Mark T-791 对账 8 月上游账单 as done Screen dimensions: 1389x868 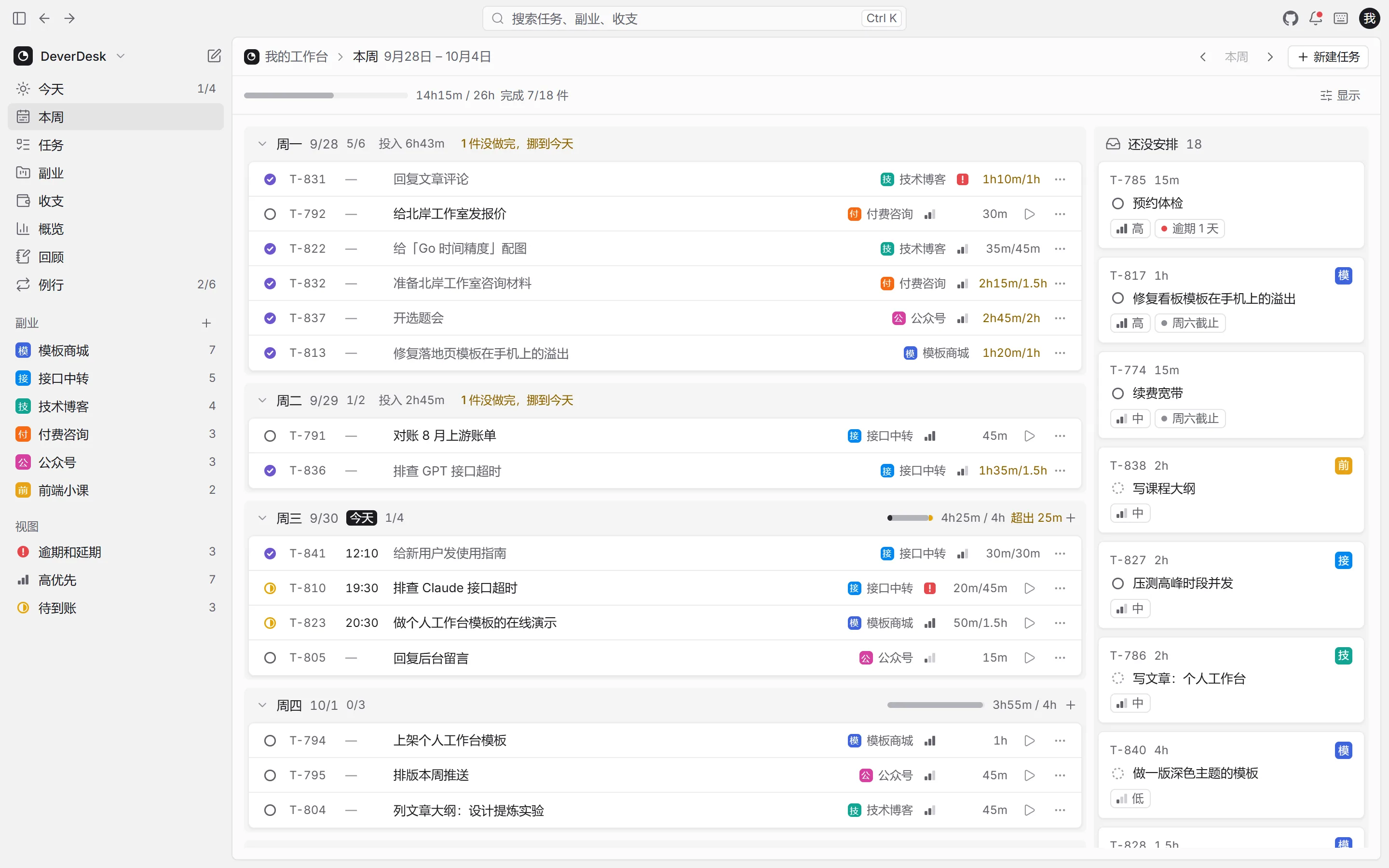point(270,436)
